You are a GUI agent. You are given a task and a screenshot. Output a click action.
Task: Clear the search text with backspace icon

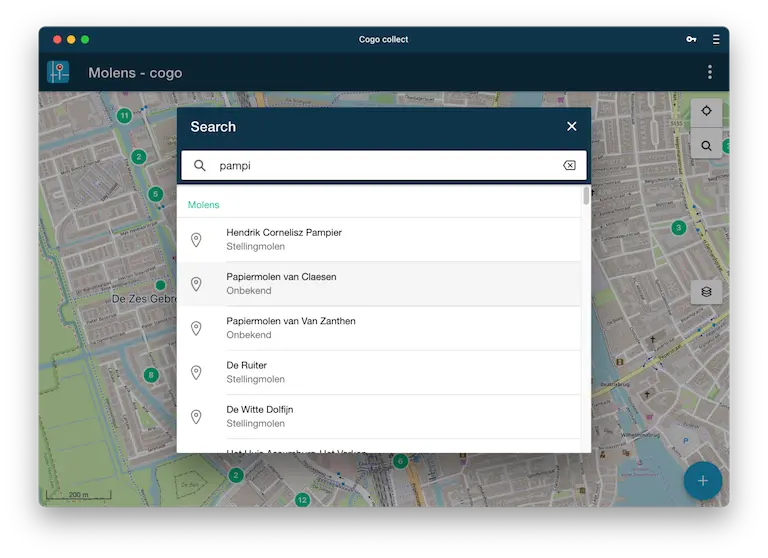point(569,166)
